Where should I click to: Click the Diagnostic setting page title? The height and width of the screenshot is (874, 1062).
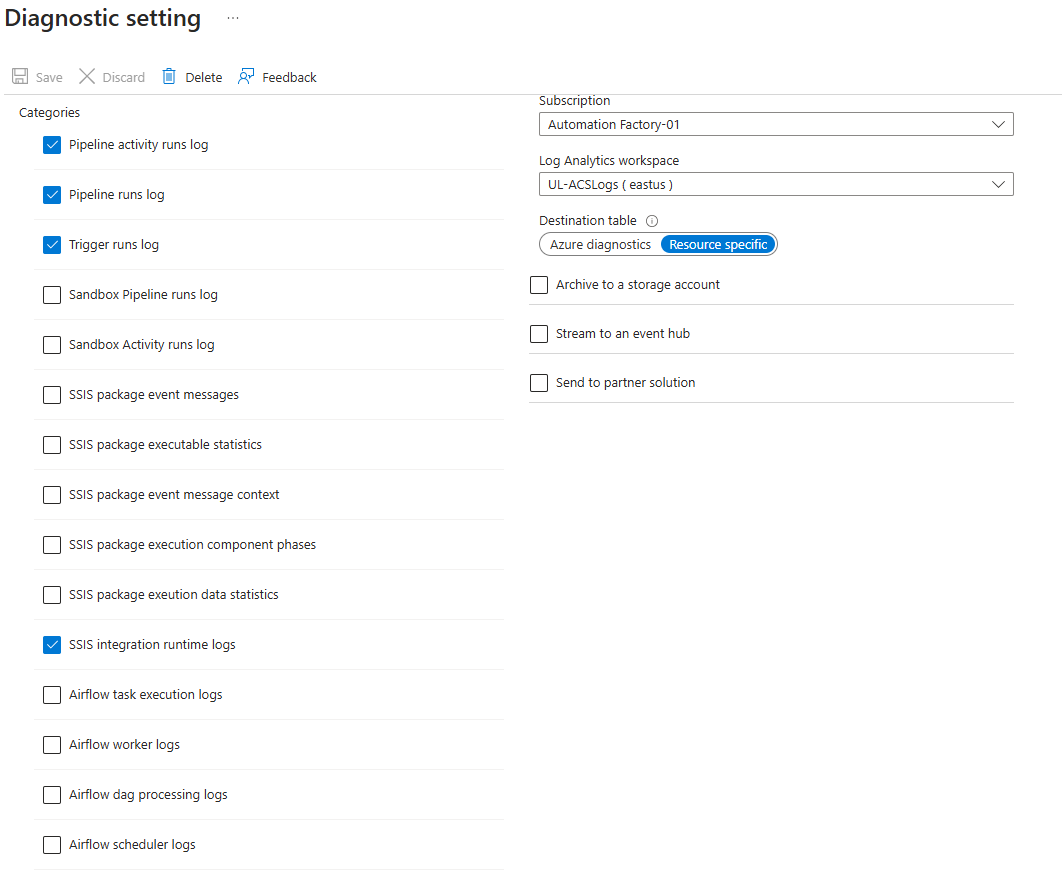click(x=103, y=18)
